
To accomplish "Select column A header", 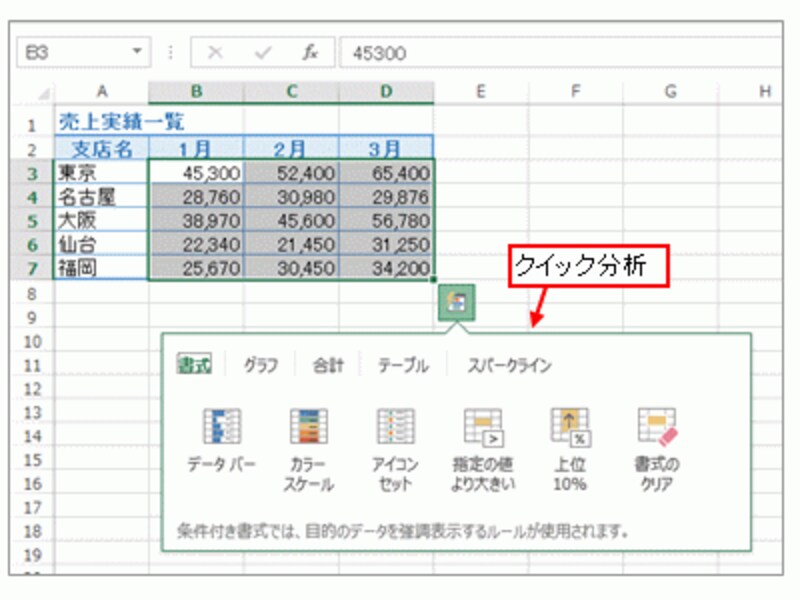I will point(102,92).
